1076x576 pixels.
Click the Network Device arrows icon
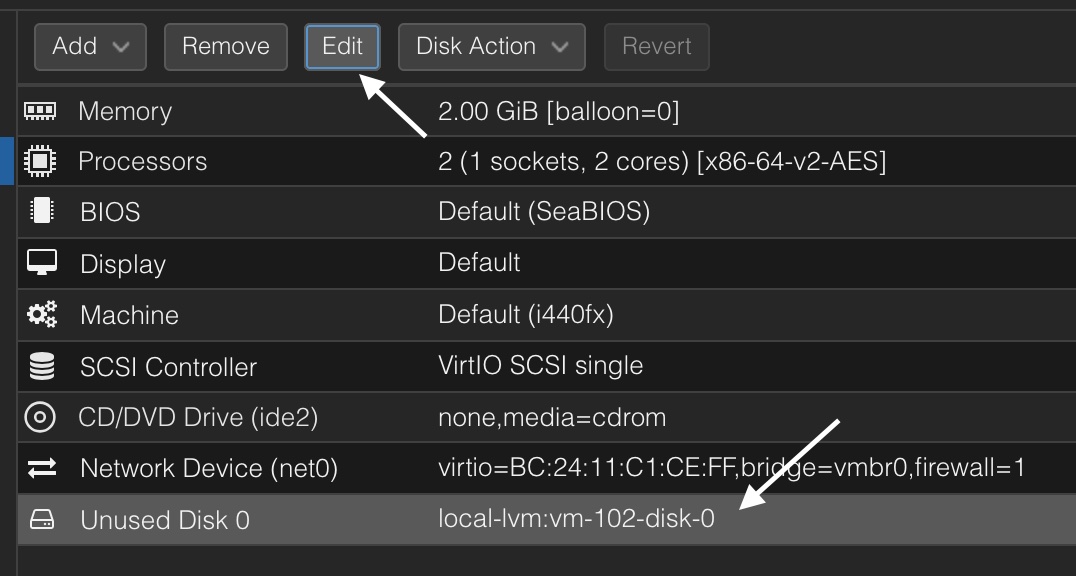tap(41, 468)
